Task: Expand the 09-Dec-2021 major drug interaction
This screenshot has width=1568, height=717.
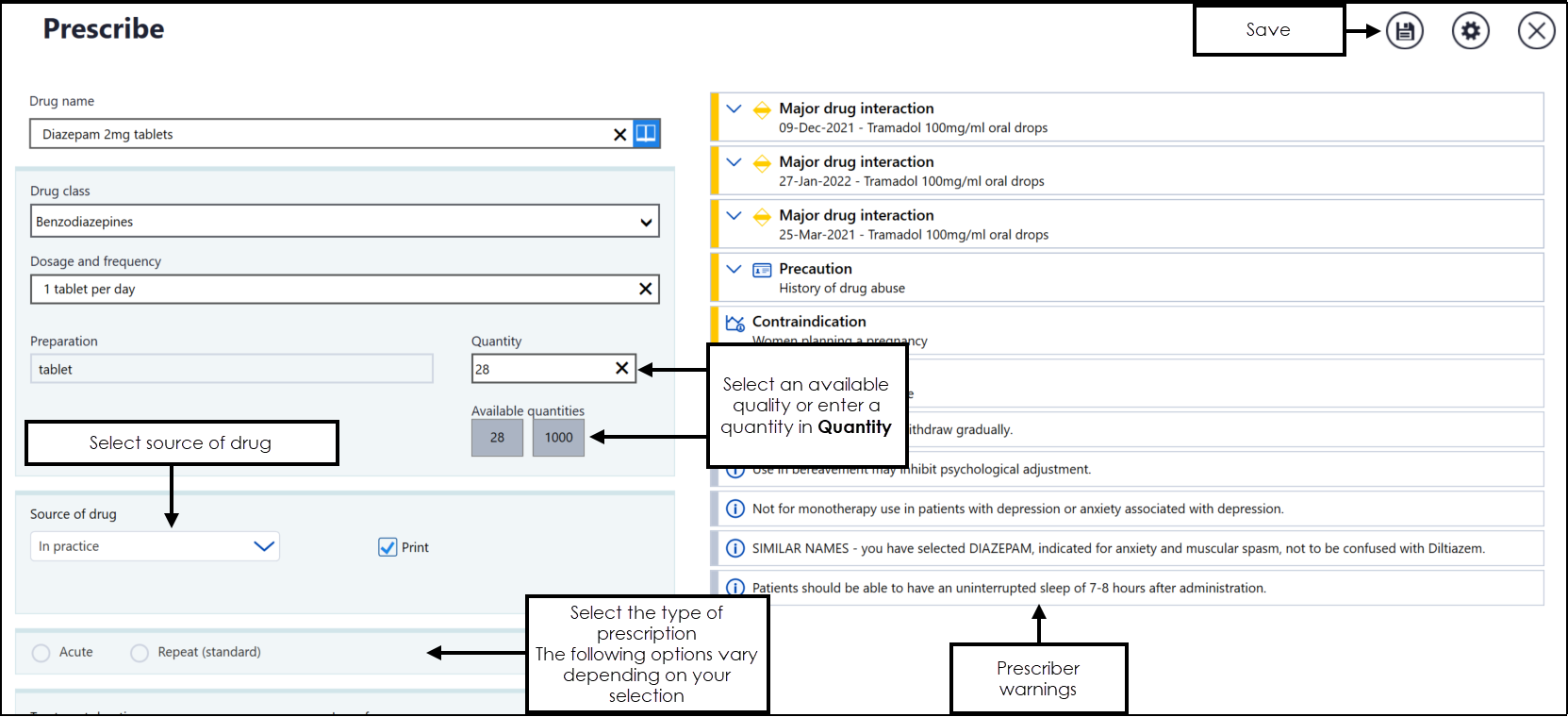Action: 734,108
